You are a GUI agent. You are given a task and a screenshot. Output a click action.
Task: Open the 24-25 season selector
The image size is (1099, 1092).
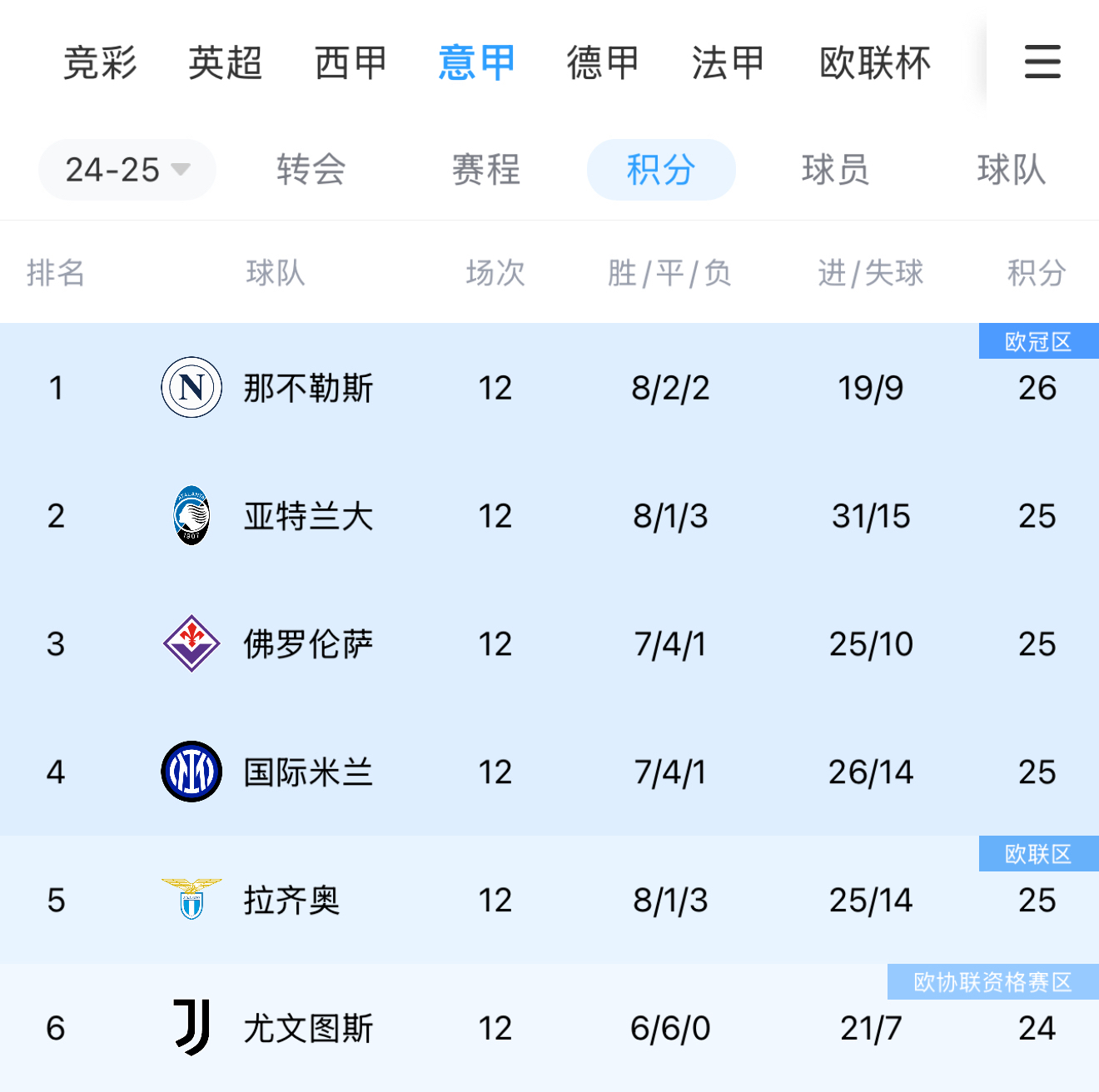tap(126, 169)
